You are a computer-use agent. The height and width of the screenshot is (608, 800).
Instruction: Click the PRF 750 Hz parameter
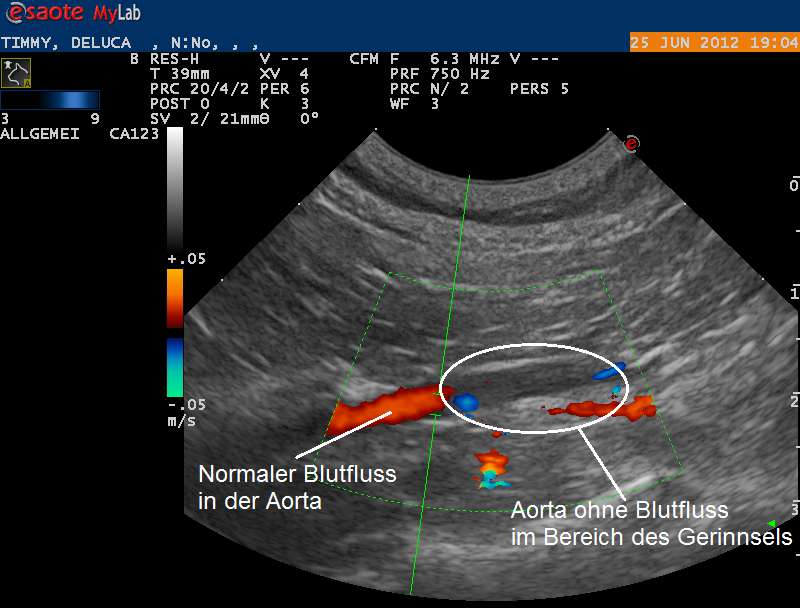tap(439, 74)
